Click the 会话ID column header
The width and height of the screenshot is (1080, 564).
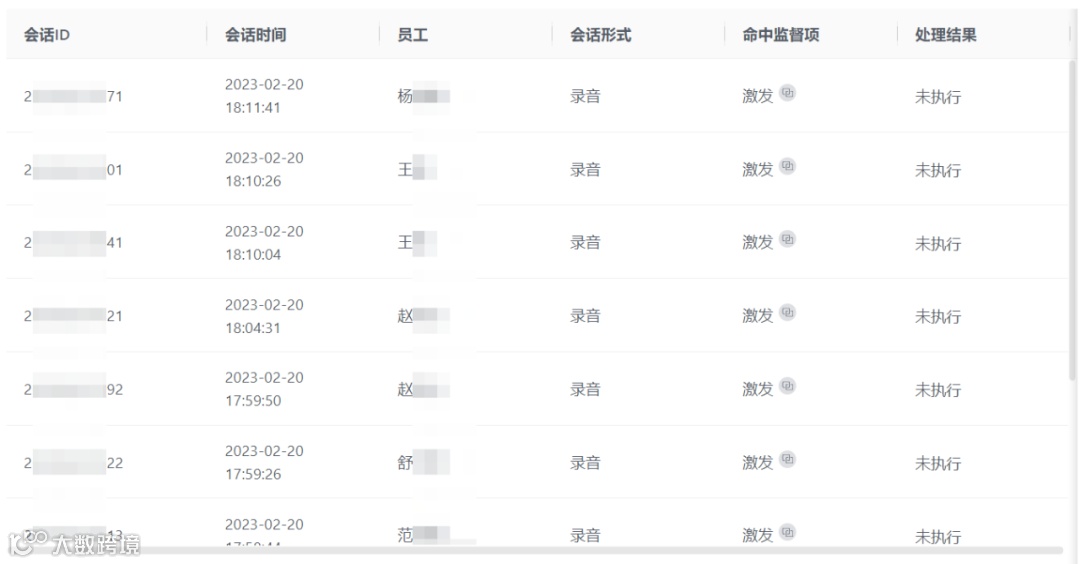[47, 35]
